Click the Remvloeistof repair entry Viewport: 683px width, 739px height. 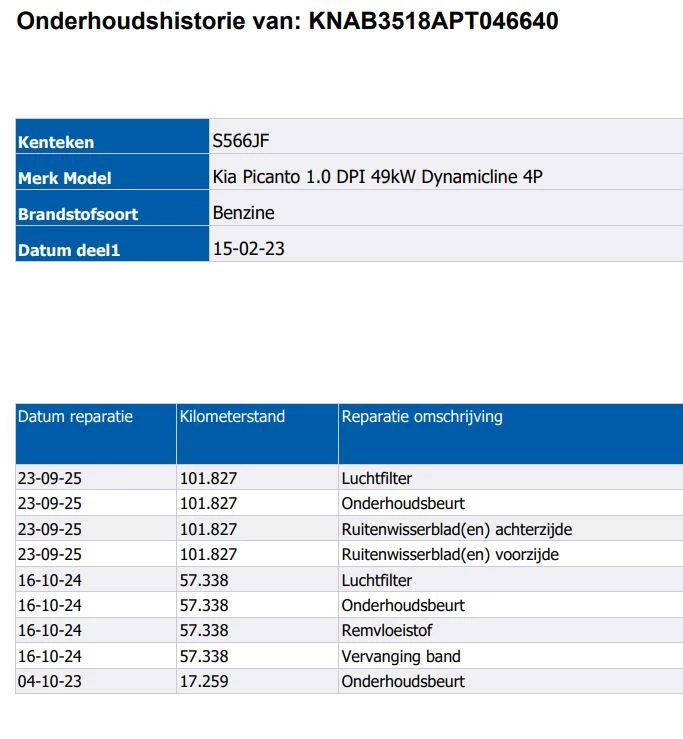(384, 631)
